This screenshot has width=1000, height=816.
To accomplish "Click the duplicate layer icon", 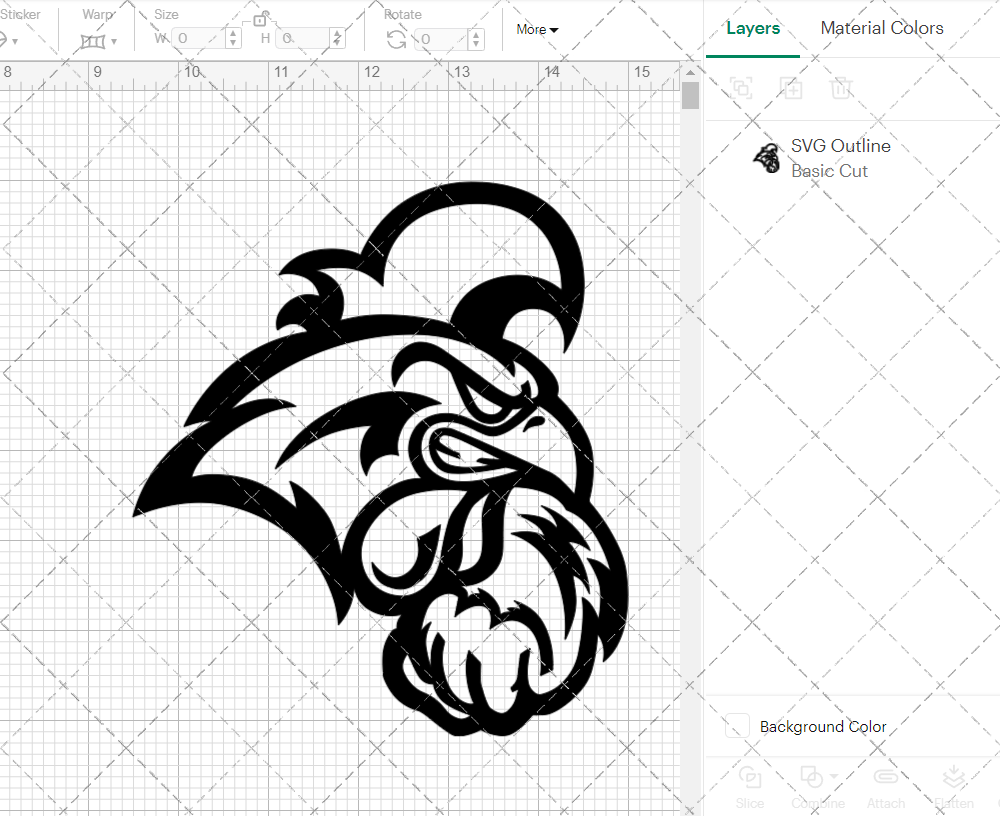I will [x=791, y=88].
